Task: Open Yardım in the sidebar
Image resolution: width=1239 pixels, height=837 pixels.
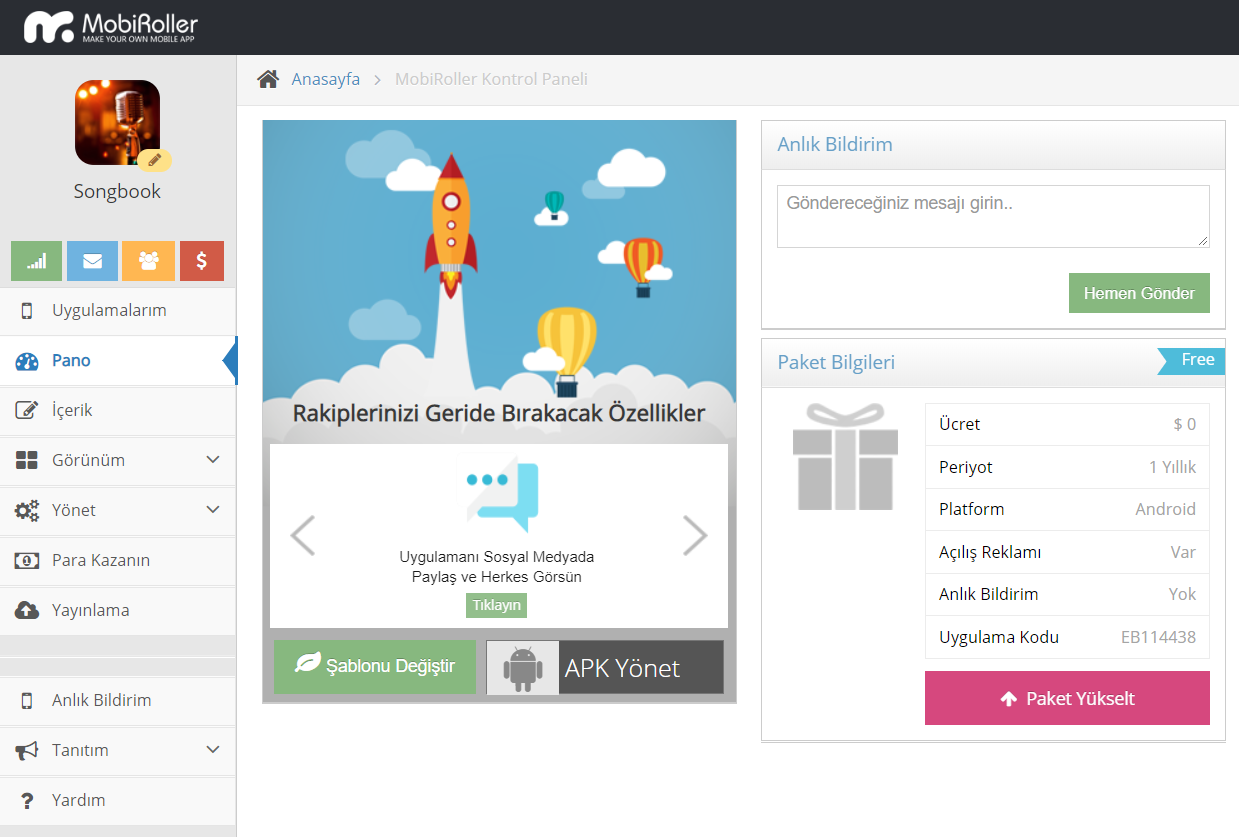Action: 118,801
